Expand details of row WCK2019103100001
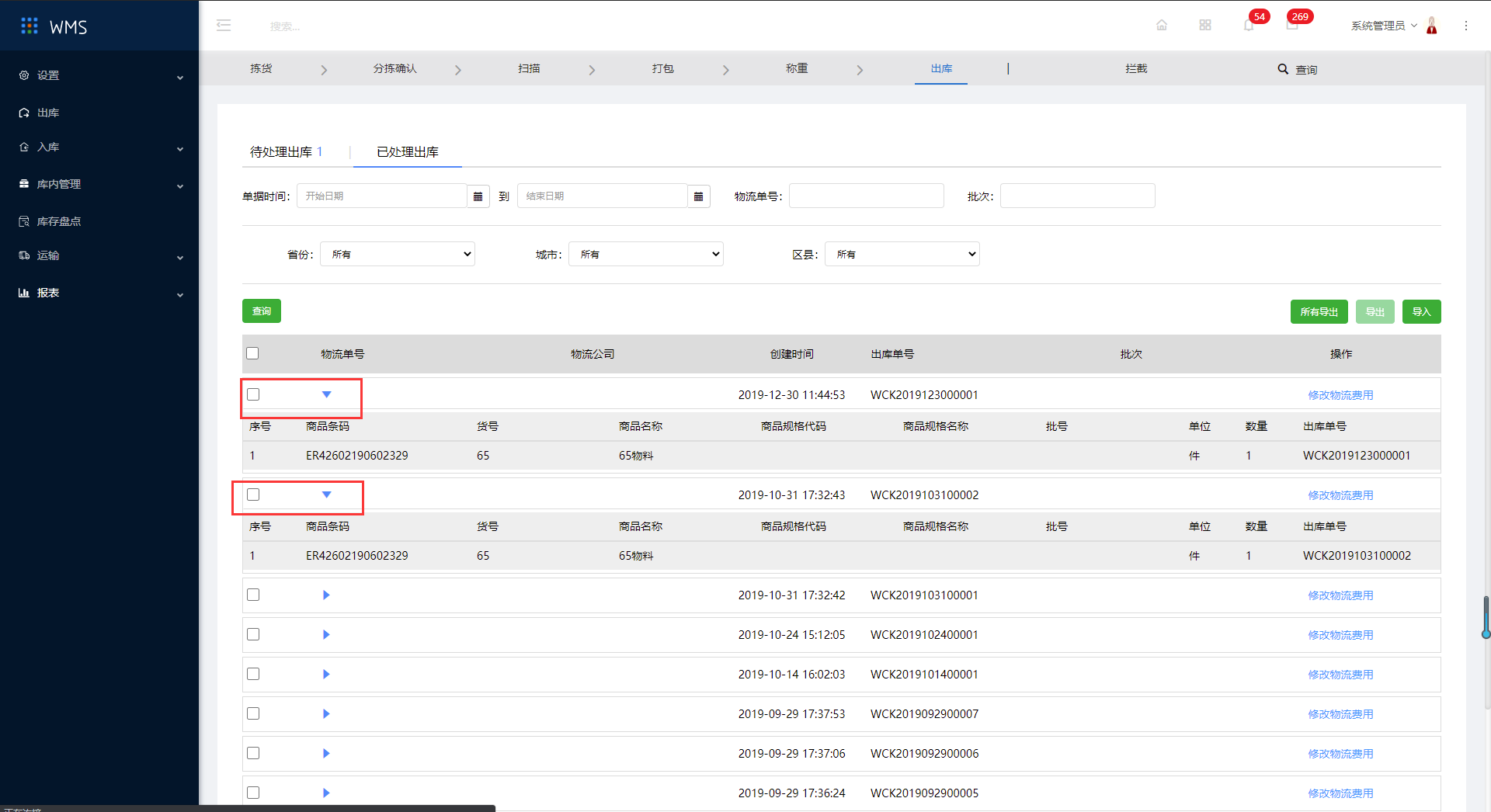This screenshot has height=812, width=1491. [326, 595]
